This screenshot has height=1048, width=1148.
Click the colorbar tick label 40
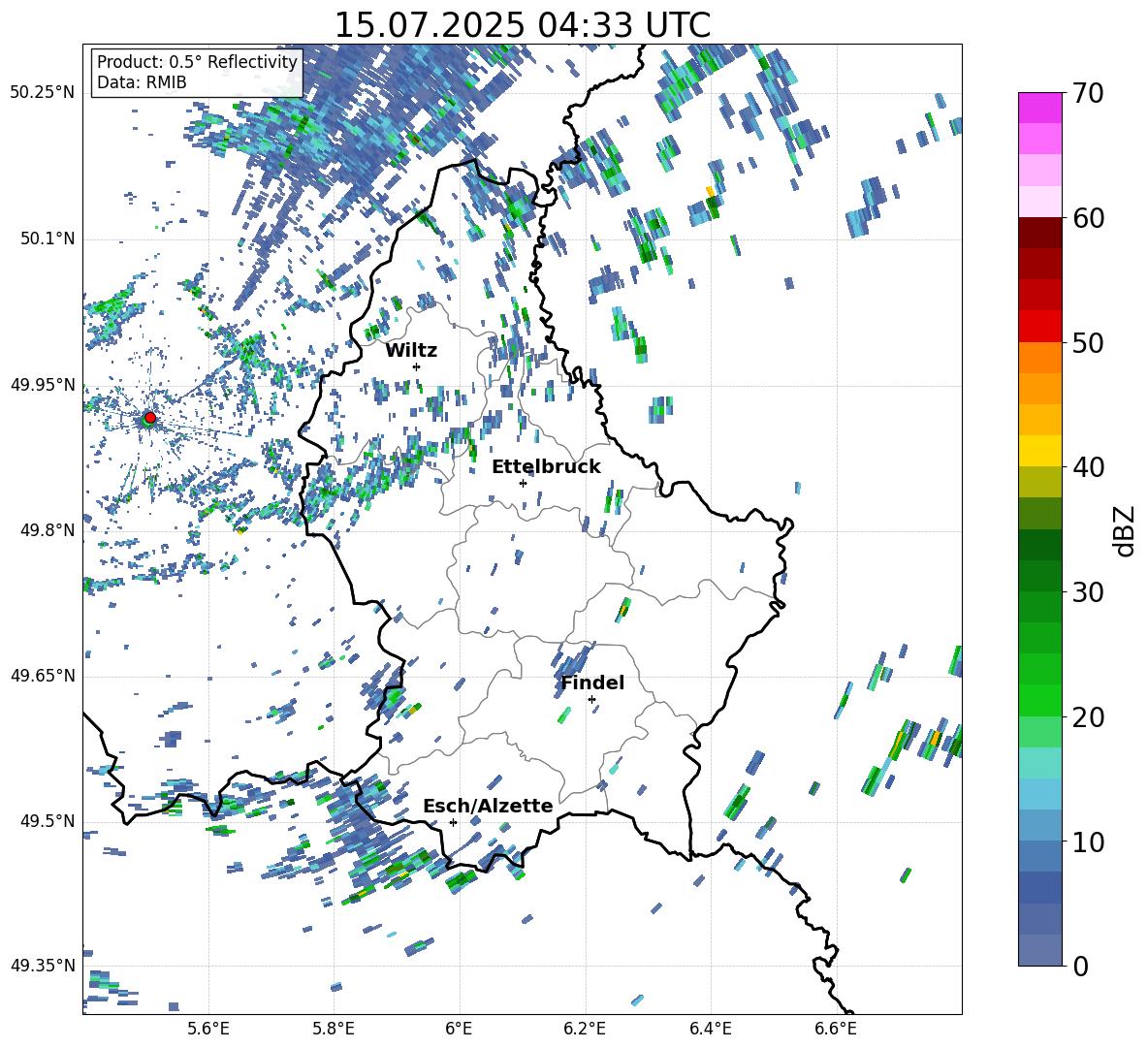(x=1088, y=467)
